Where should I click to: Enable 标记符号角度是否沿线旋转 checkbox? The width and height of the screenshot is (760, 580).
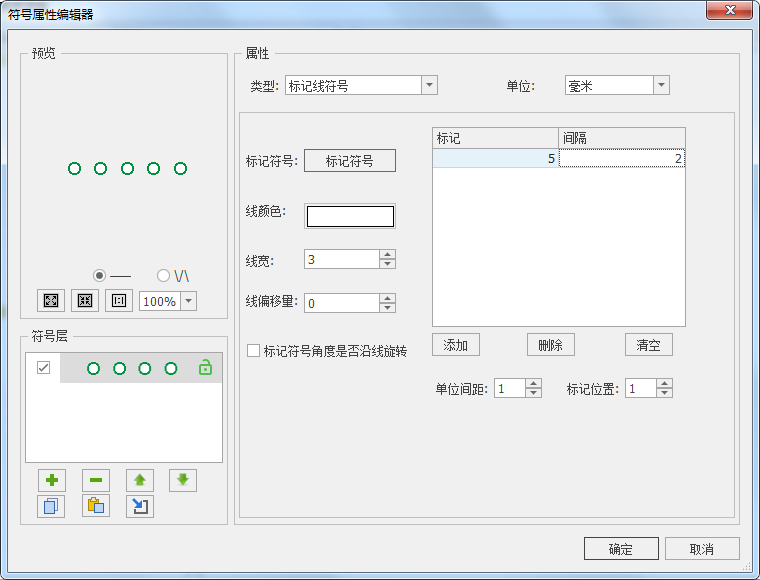pos(254,351)
